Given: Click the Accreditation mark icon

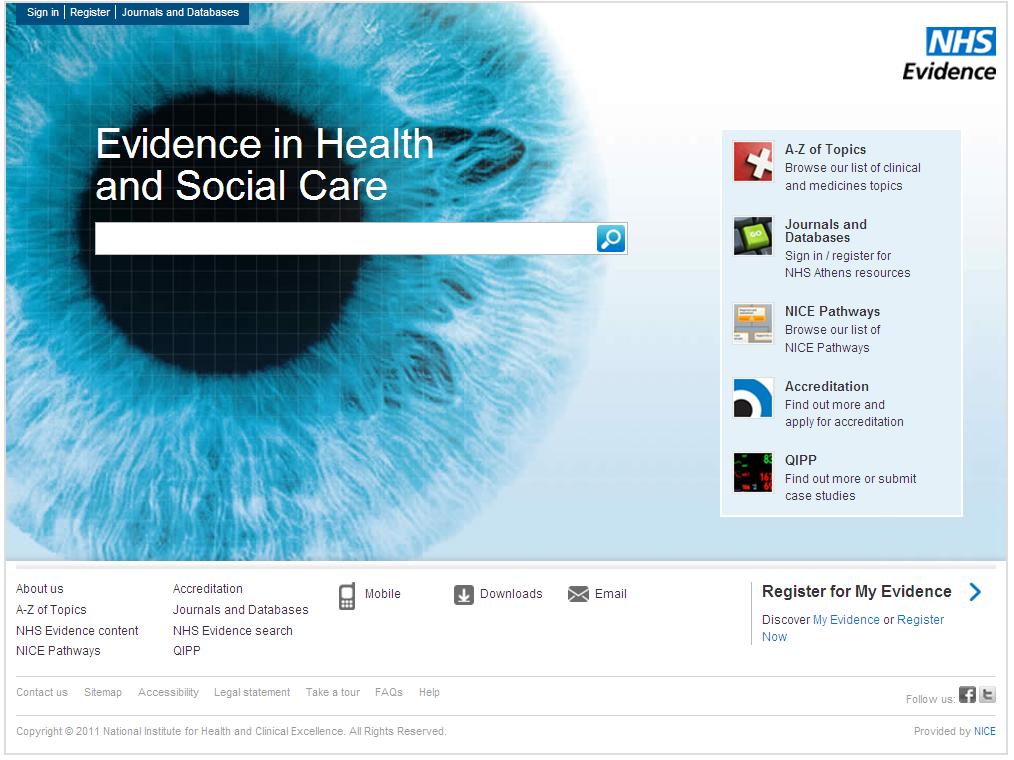Looking at the screenshot, I should point(753,398).
